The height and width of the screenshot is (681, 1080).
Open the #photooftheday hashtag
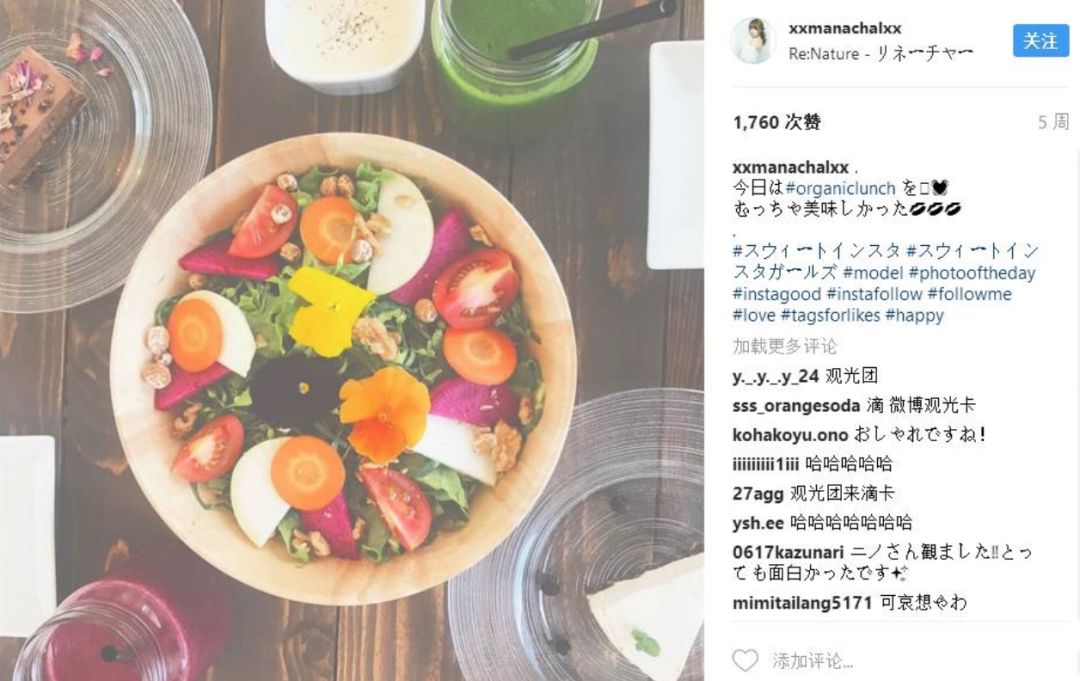[972, 273]
